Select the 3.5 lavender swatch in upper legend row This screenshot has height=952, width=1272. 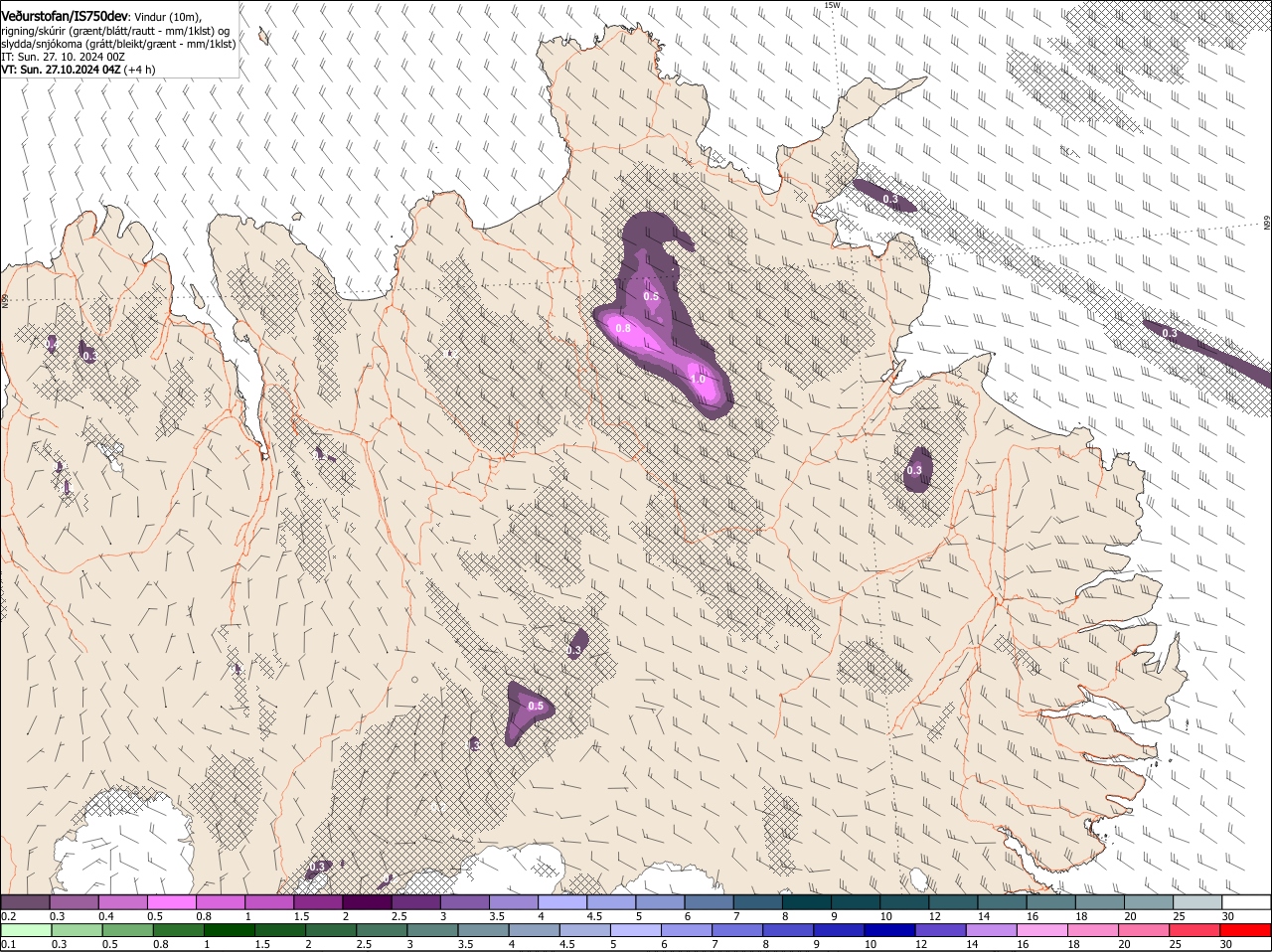pos(513,901)
